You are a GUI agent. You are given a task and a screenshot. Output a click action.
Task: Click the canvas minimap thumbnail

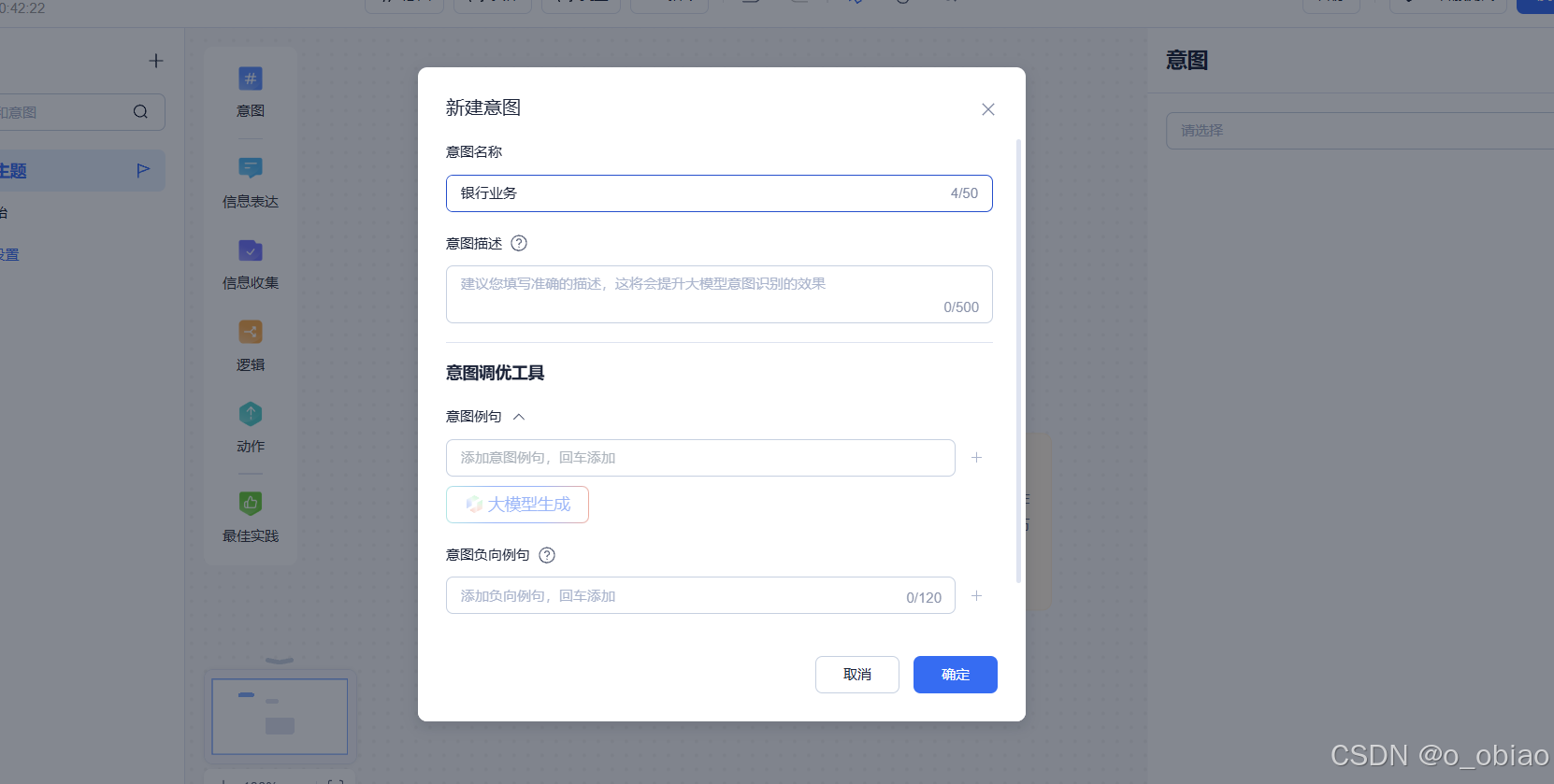pos(280,717)
